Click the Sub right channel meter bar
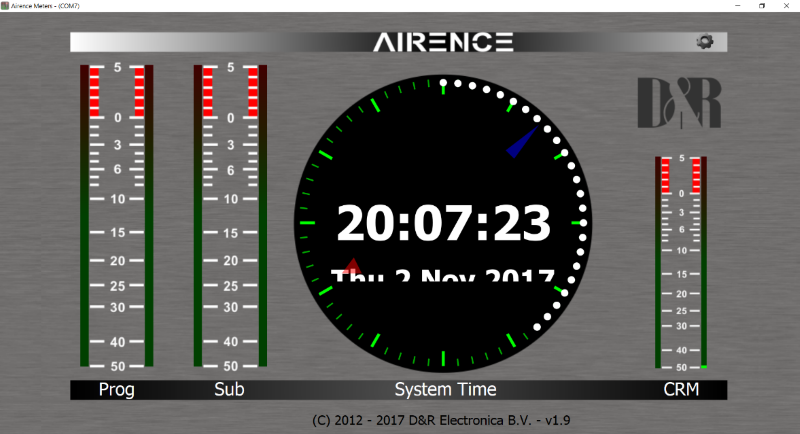 (x=262, y=215)
